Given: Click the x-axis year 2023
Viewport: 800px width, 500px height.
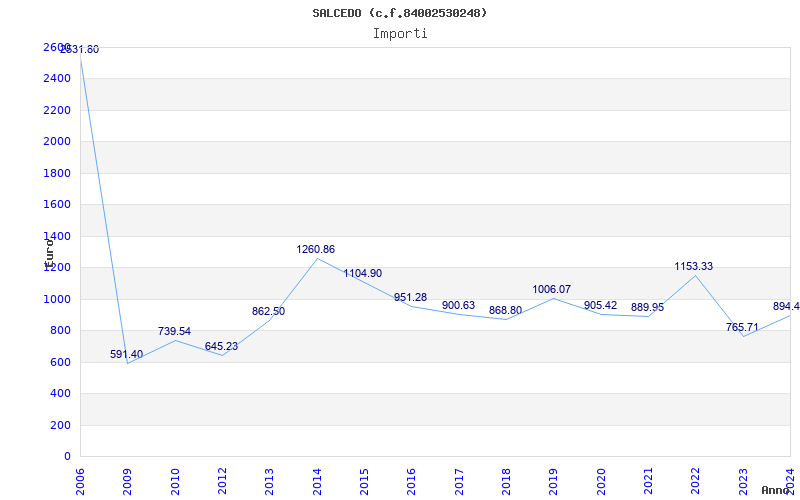Looking at the screenshot, I should (x=743, y=481).
